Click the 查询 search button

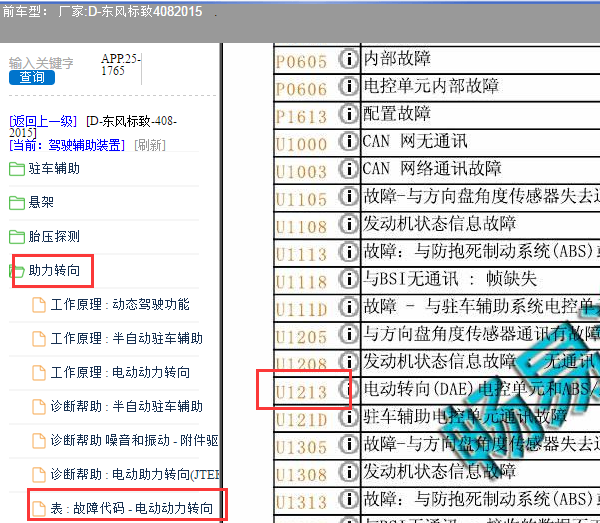[x=32, y=77]
